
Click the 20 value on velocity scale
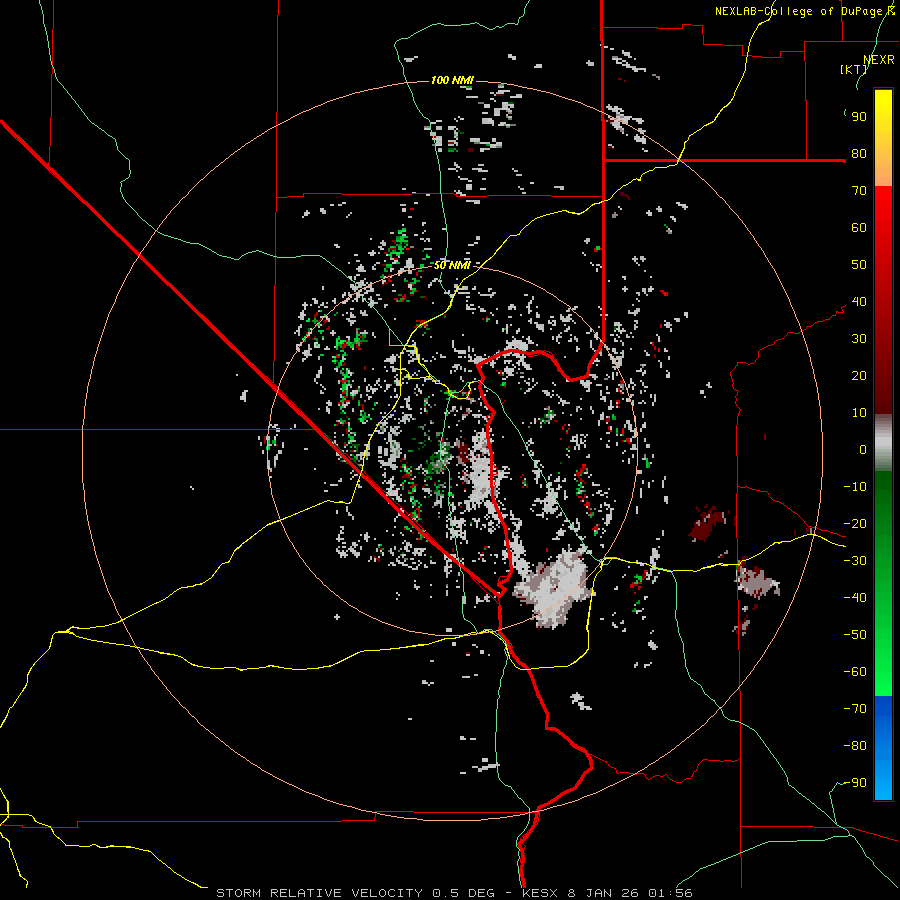point(859,376)
